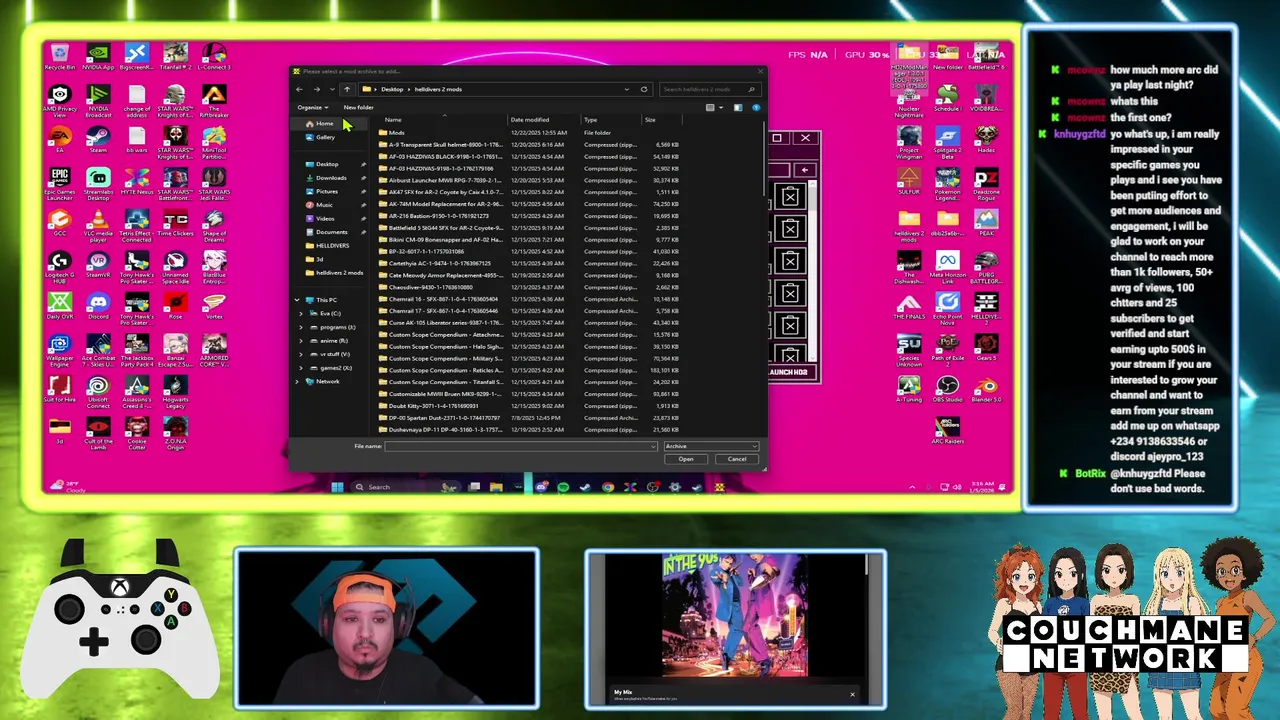Open the address bar history dropdown
Image resolution: width=1280 pixels, height=720 pixels.
[627, 89]
